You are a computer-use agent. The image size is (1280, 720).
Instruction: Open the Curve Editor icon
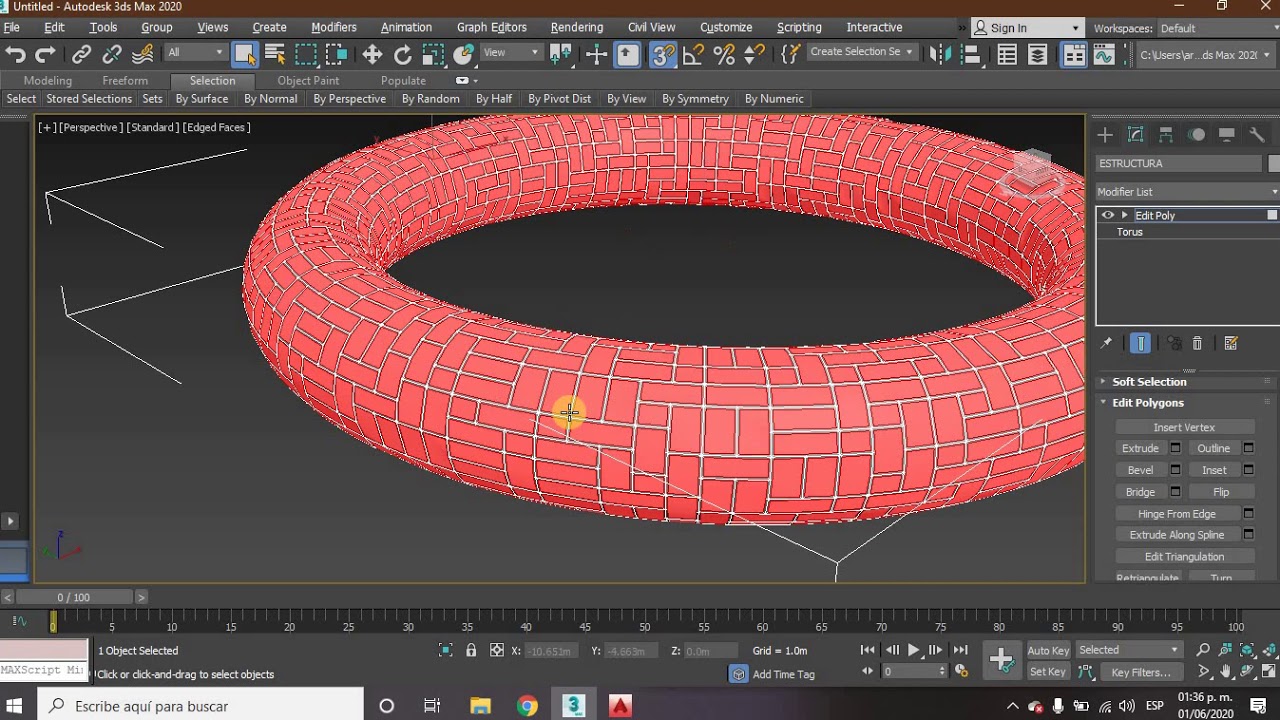click(1104, 55)
